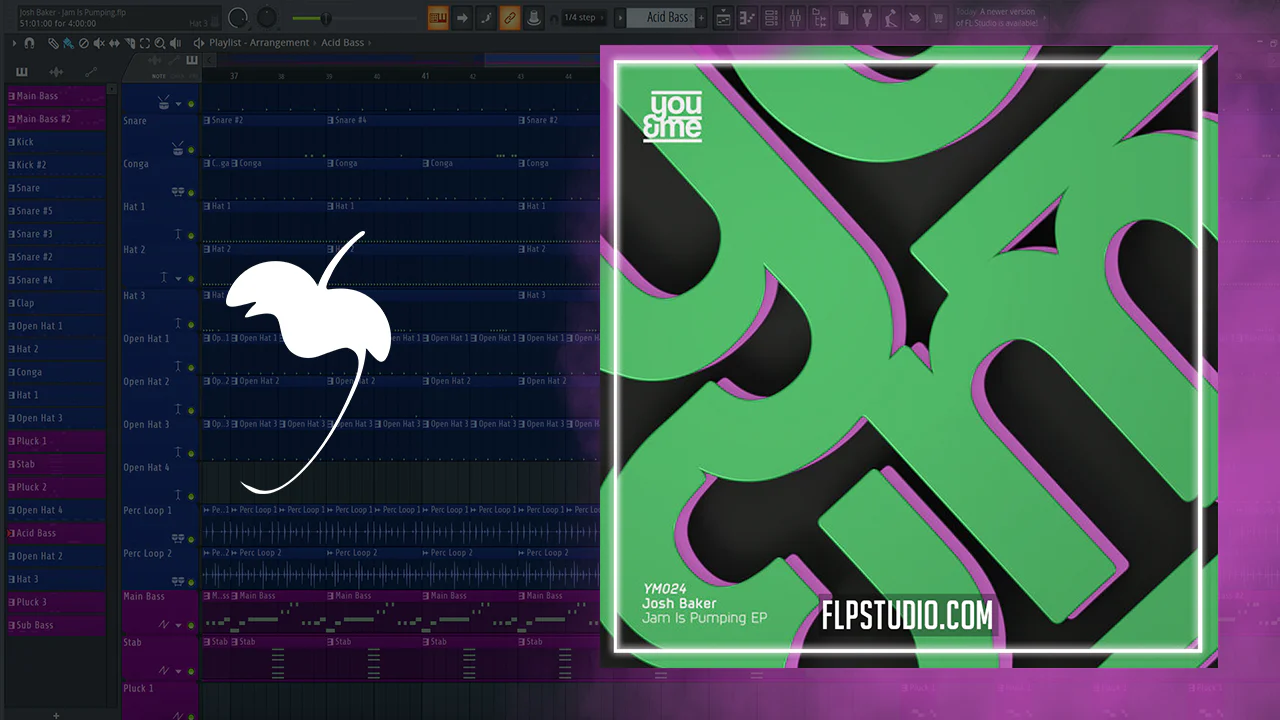
Task: Toggle the multilink to controllers button
Action: click(509, 17)
